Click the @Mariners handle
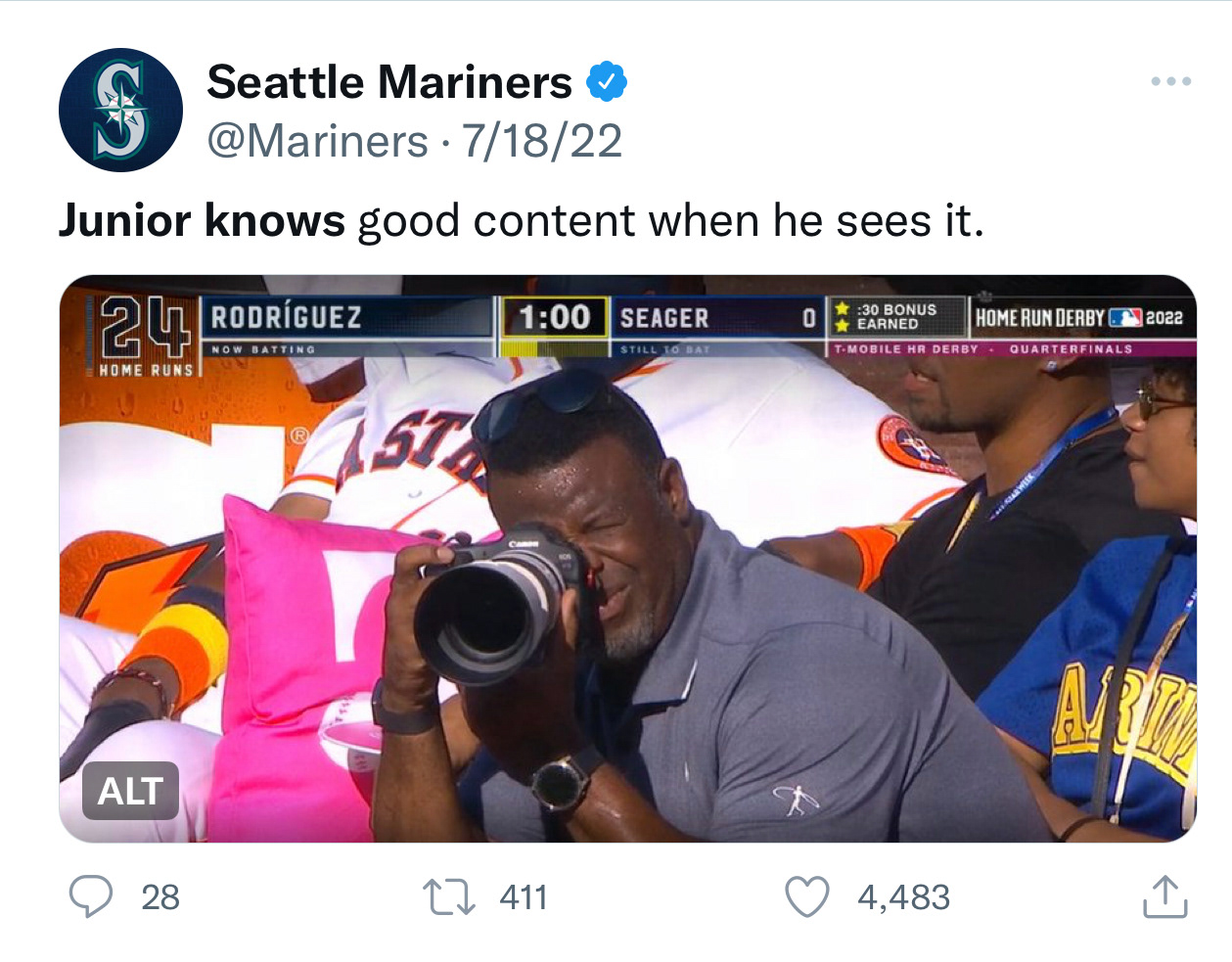Image resolution: width=1232 pixels, height=962 pixels. tap(318, 141)
